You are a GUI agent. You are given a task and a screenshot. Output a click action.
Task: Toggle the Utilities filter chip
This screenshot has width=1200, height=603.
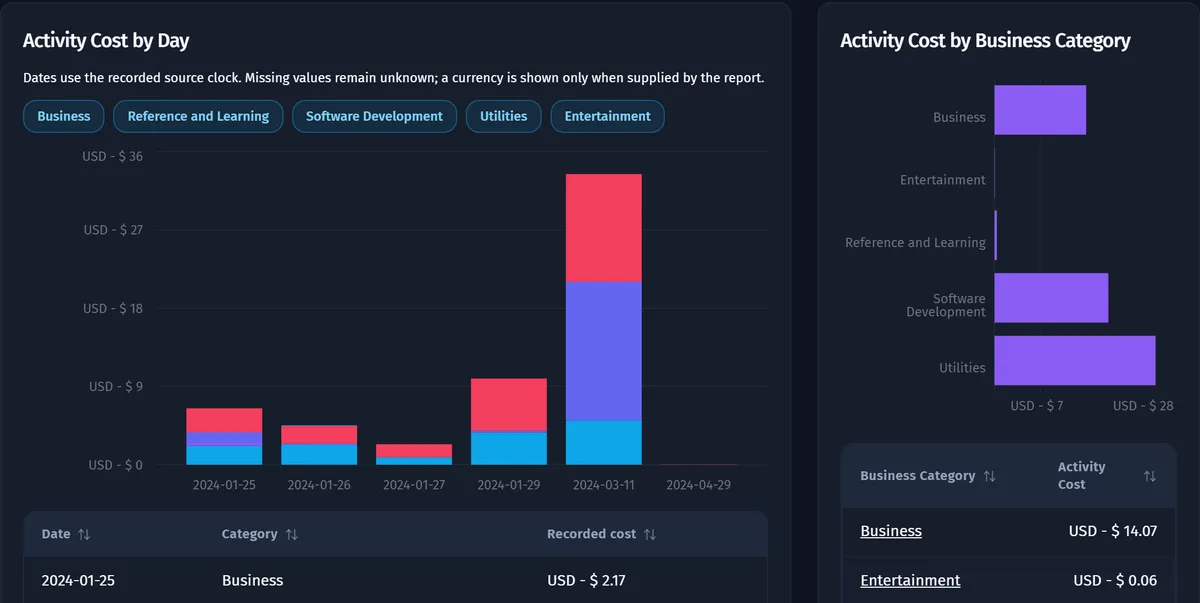pos(503,116)
